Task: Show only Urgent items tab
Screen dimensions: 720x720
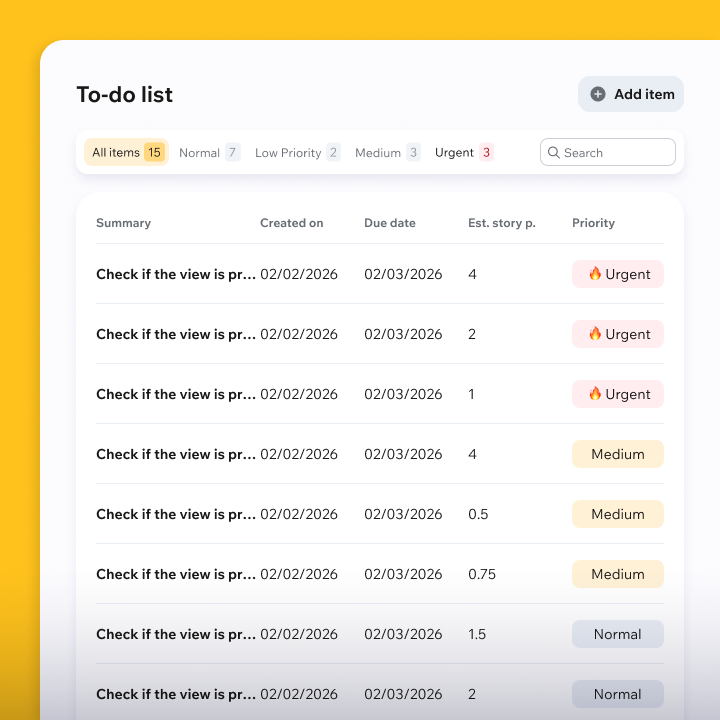Action: tap(464, 153)
